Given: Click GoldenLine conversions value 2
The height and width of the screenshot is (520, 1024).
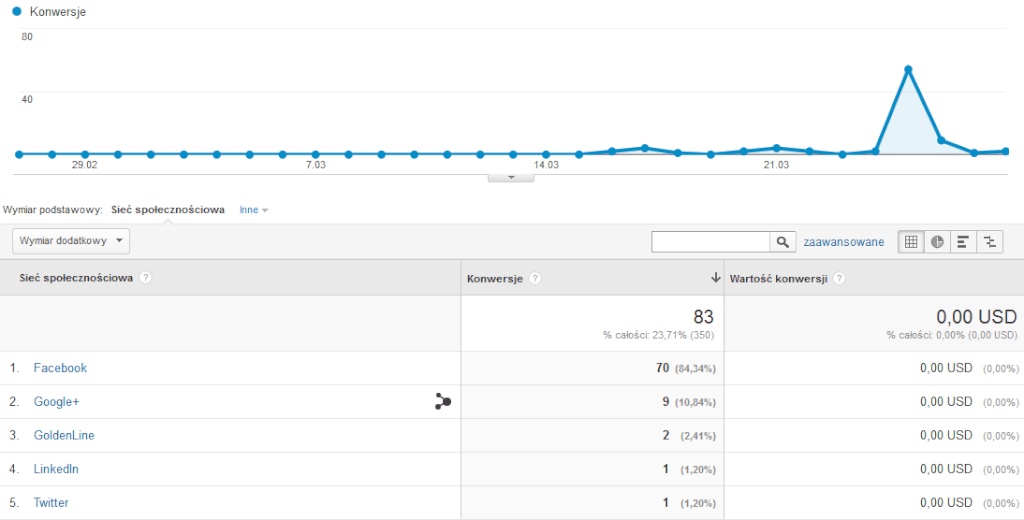Looking at the screenshot, I should click(x=665, y=435).
